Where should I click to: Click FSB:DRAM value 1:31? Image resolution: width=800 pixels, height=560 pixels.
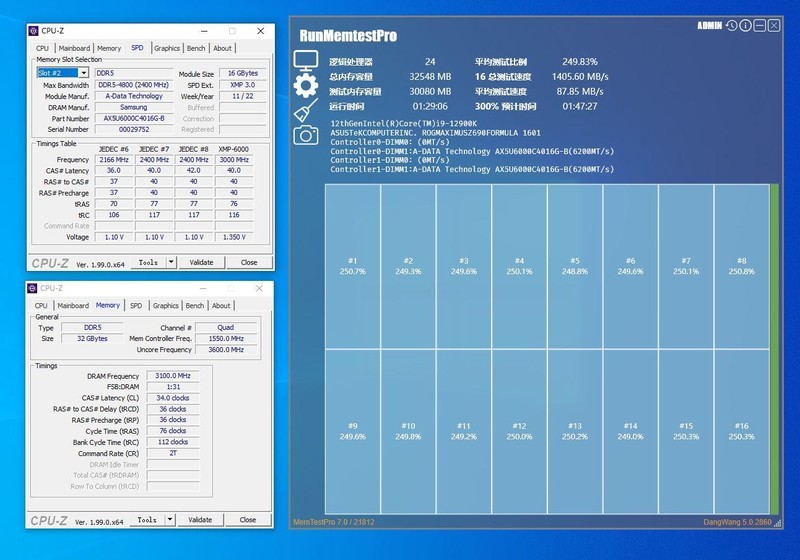pos(173,387)
